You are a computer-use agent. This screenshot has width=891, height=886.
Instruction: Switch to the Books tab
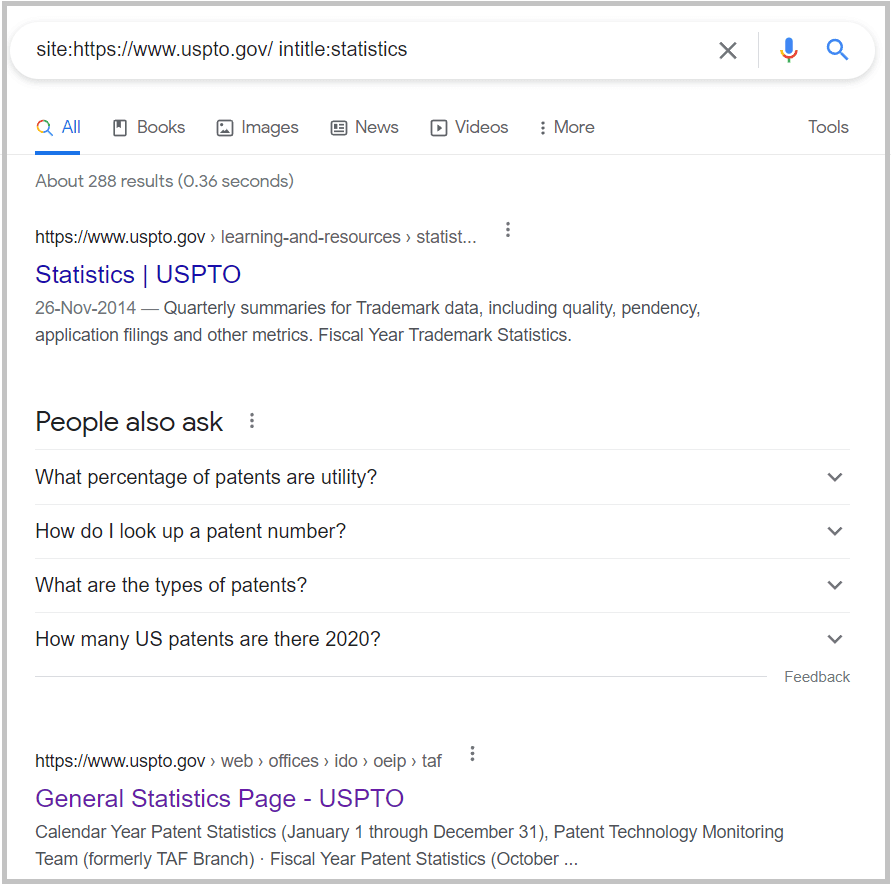click(149, 127)
